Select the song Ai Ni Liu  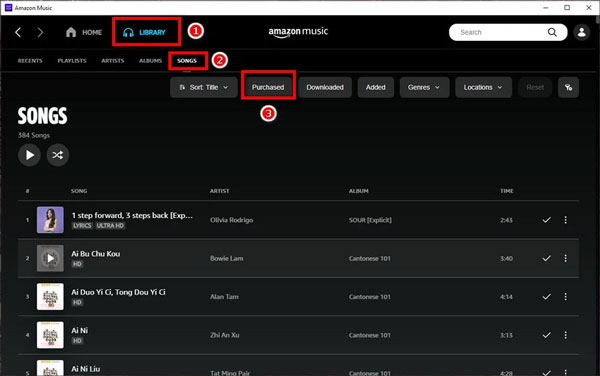86,369
